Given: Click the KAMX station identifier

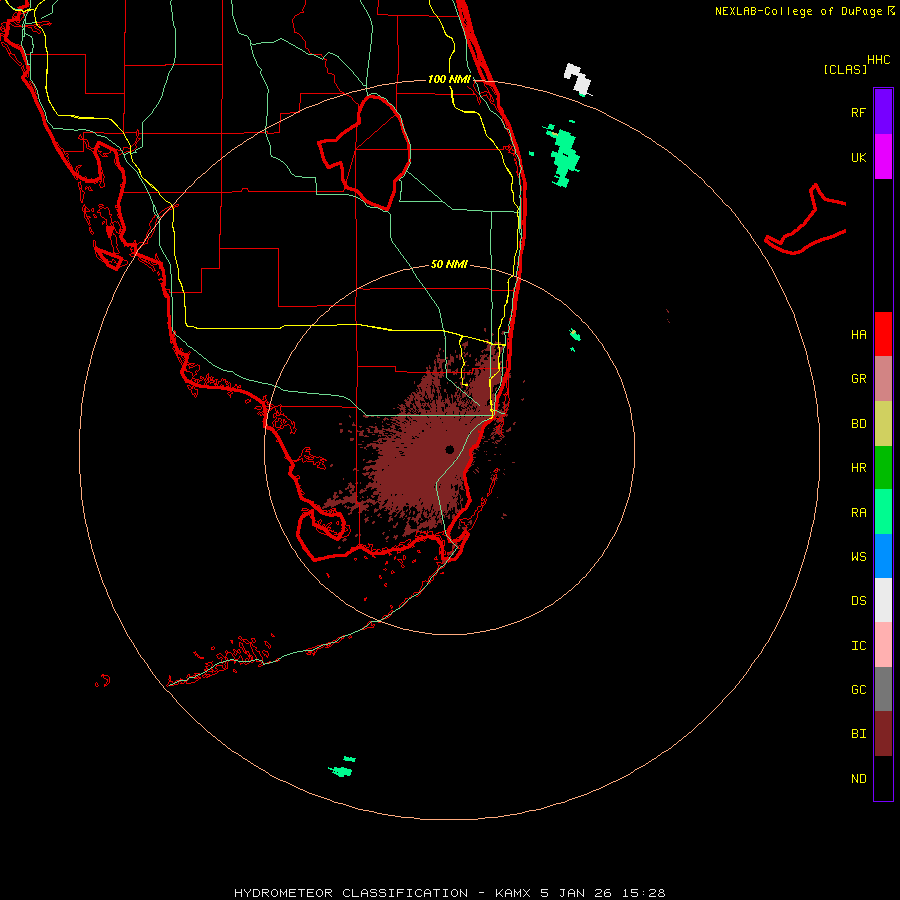Looking at the screenshot, I should click(513, 893).
